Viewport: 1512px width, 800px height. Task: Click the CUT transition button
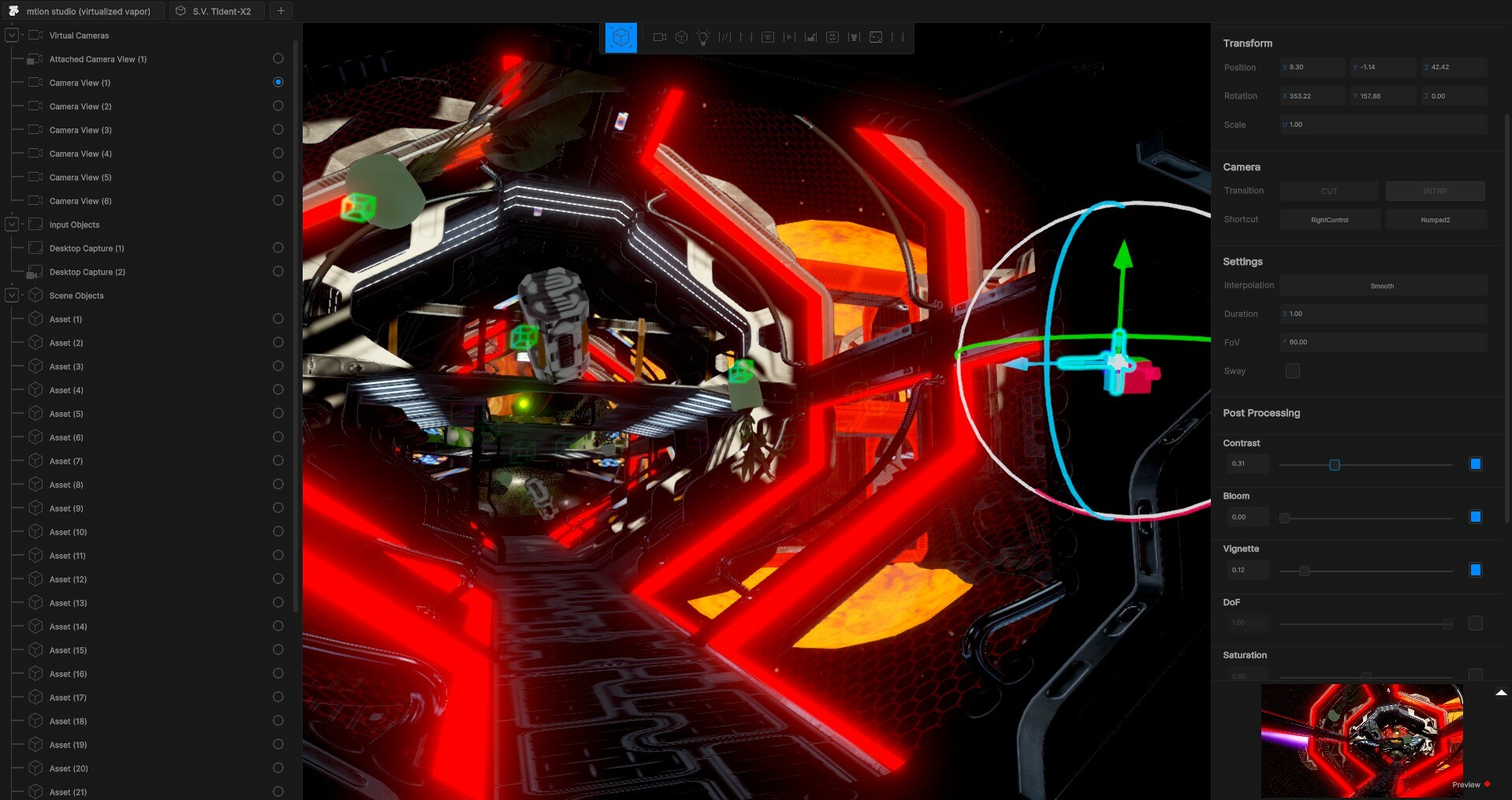[1329, 191]
